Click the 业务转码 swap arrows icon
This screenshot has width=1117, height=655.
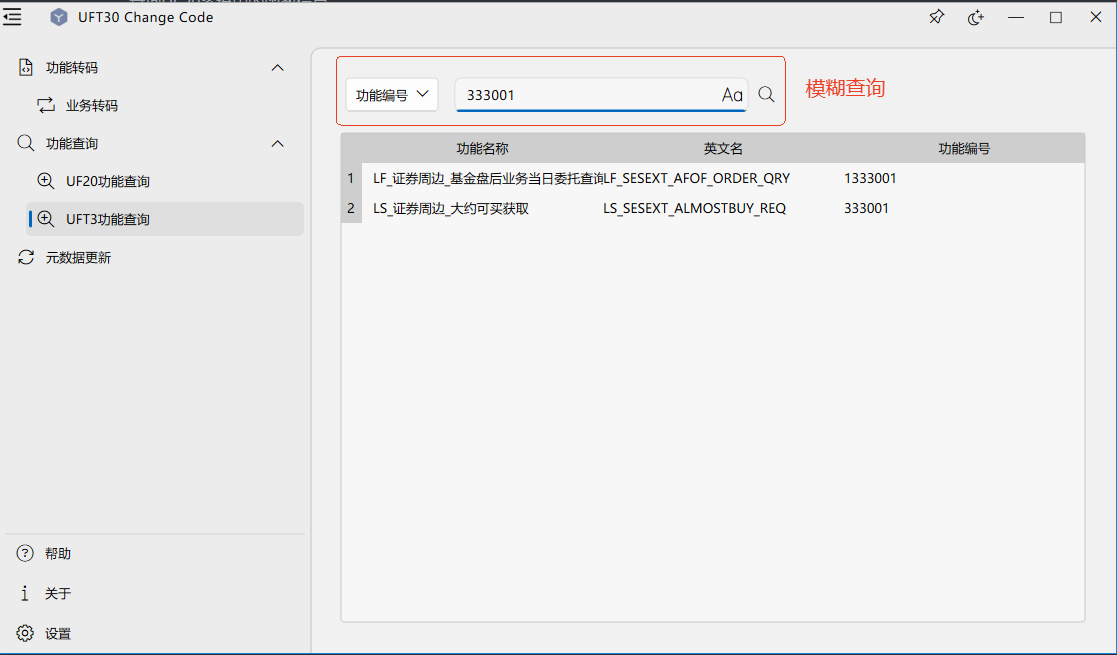pyautogui.click(x=46, y=105)
